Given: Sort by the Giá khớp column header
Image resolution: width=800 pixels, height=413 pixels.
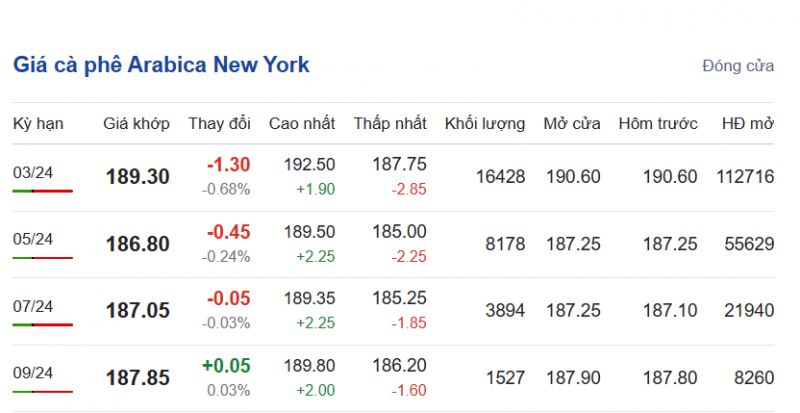Looking at the screenshot, I should 136,124.
